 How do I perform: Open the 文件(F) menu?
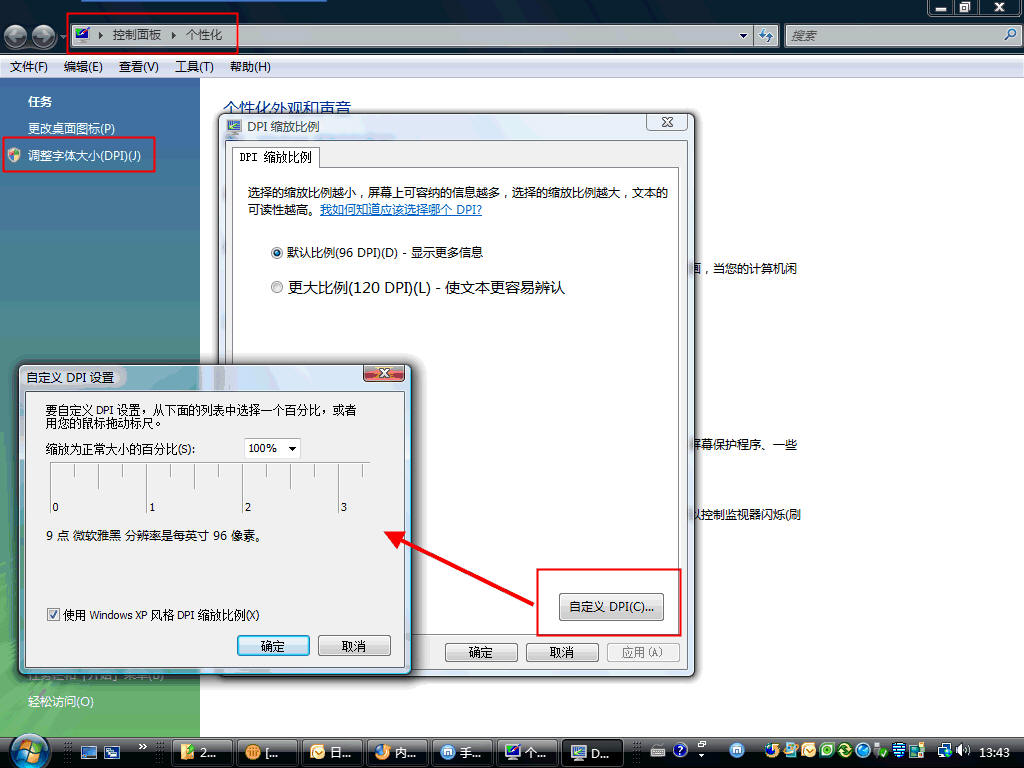tap(29, 67)
